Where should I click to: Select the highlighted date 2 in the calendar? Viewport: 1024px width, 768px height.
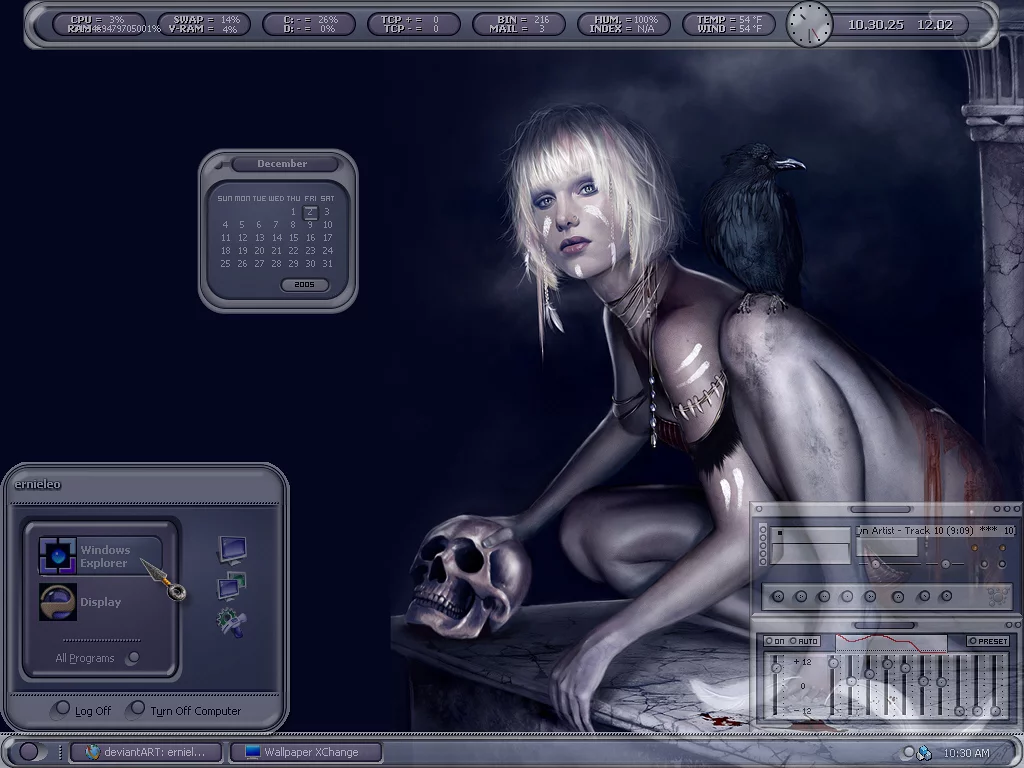311,212
